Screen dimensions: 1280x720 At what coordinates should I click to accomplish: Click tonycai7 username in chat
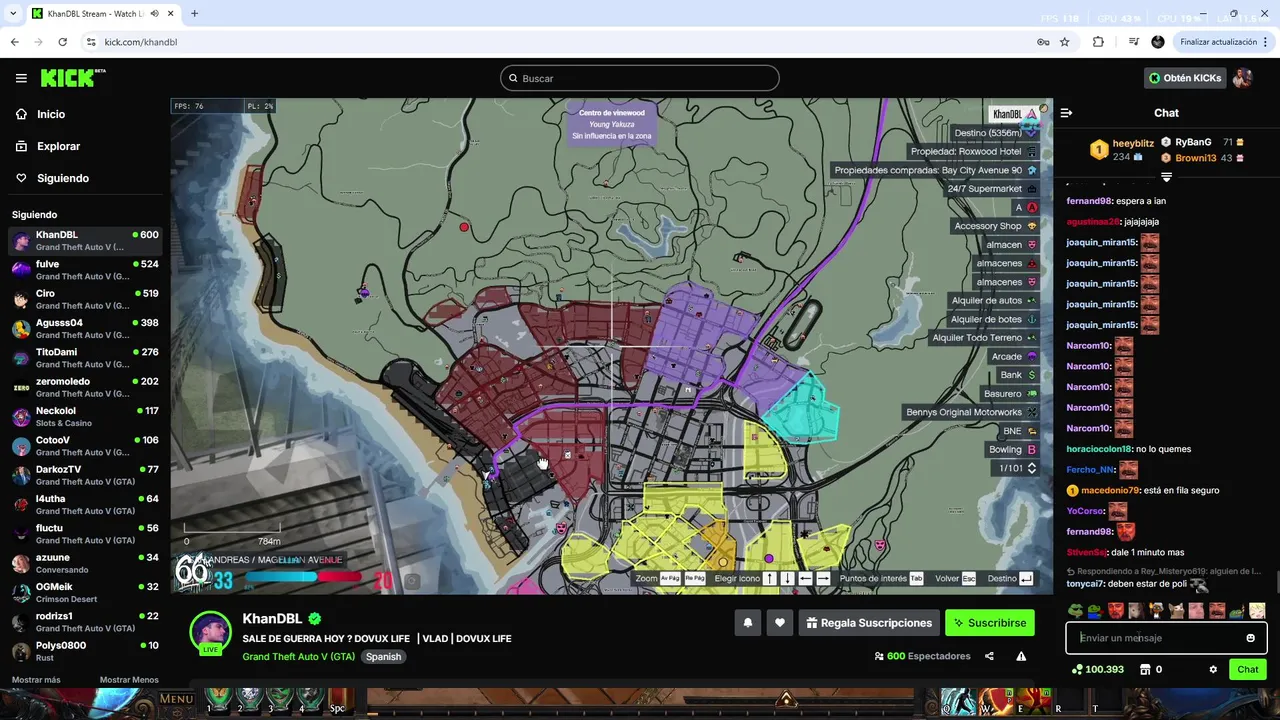[x=1084, y=583]
